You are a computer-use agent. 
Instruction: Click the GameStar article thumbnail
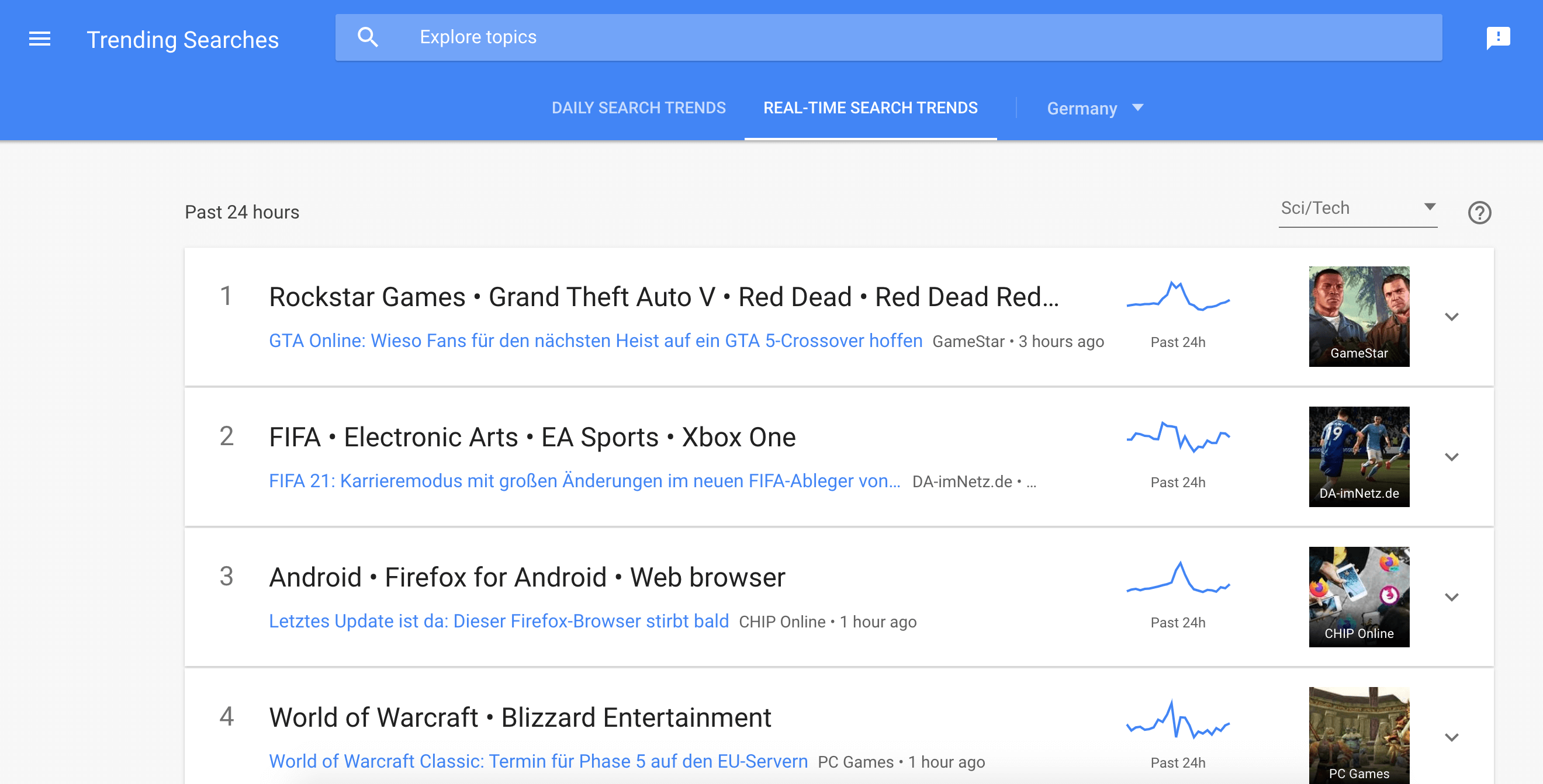[x=1358, y=316]
